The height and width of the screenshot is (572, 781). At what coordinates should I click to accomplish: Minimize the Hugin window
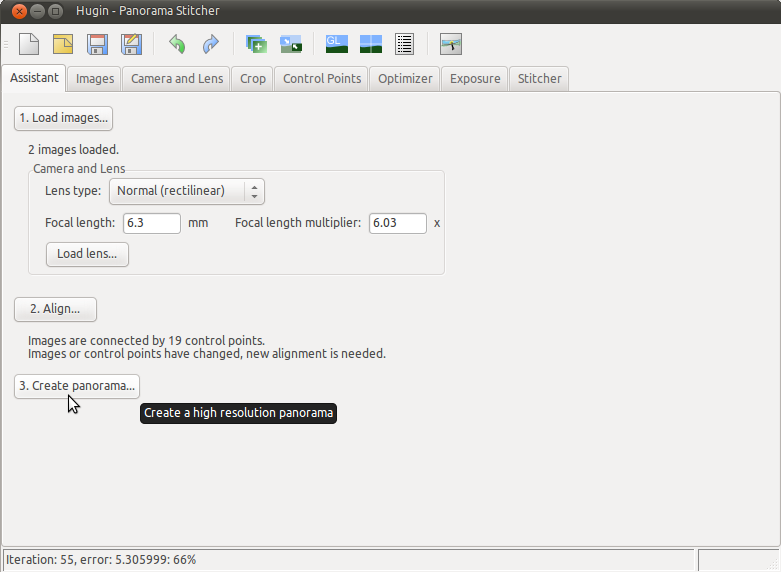37,11
